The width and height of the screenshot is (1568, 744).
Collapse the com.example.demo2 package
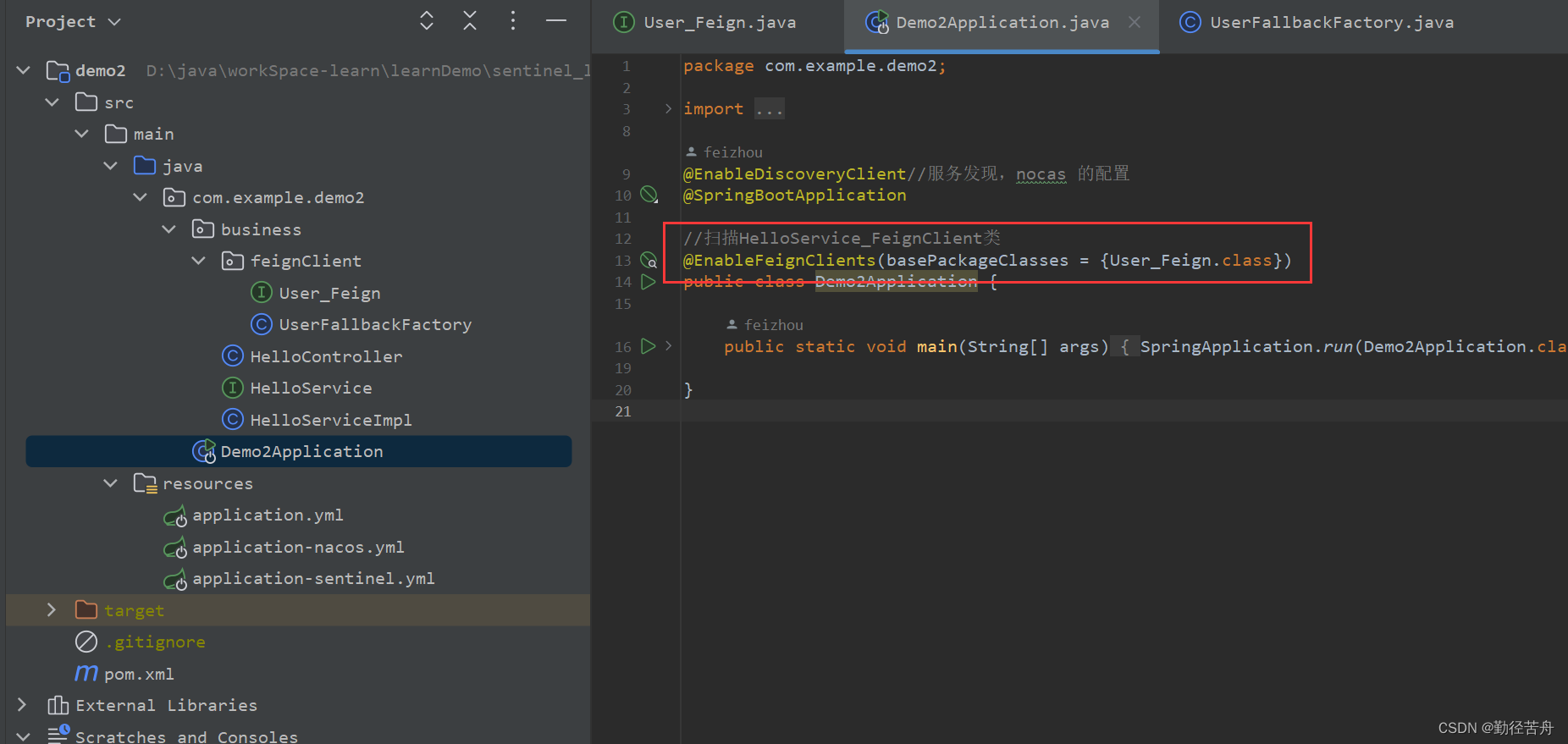click(x=140, y=197)
